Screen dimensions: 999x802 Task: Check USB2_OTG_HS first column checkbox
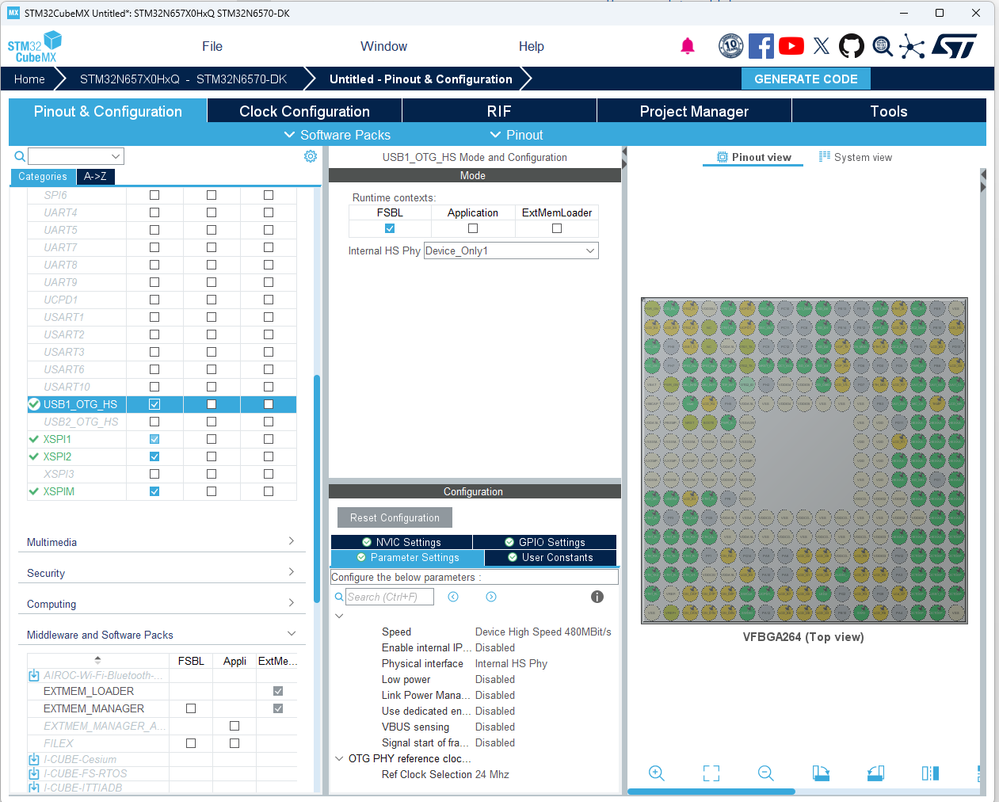[x=154, y=422]
